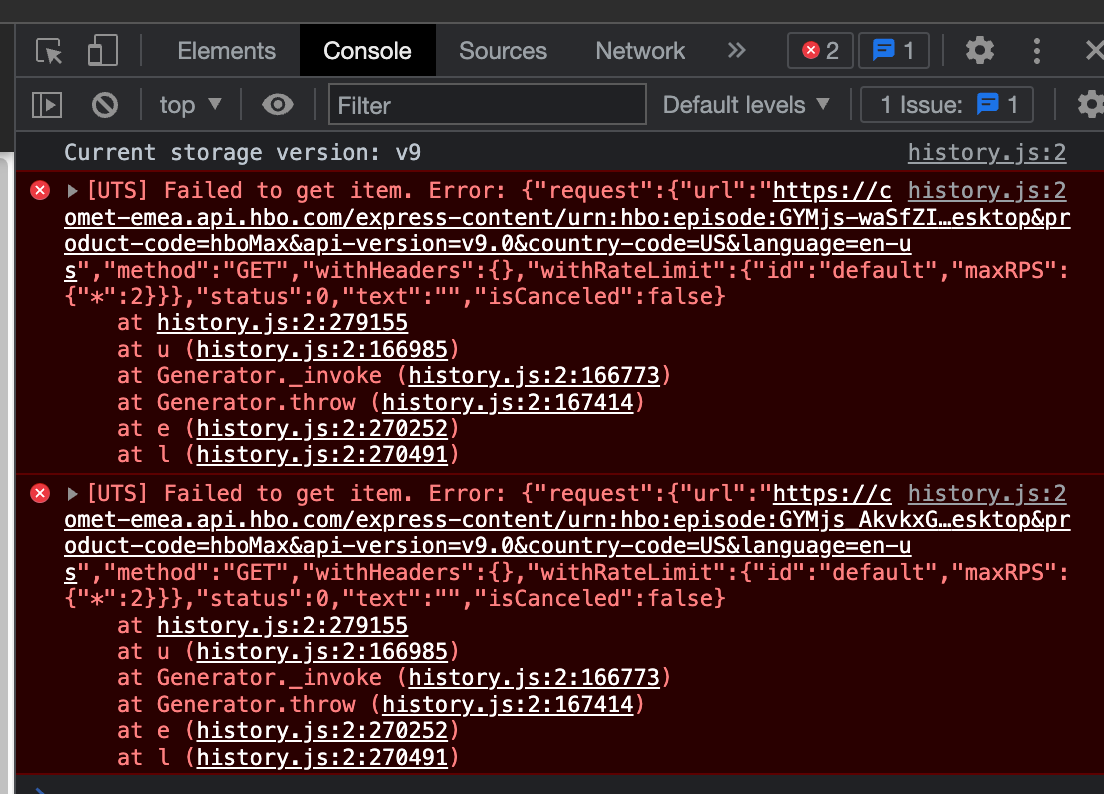Image resolution: width=1104 pixels, height=794 pixels.
Task: Click the red errors counter badge
Action: (x=820, y=50)
